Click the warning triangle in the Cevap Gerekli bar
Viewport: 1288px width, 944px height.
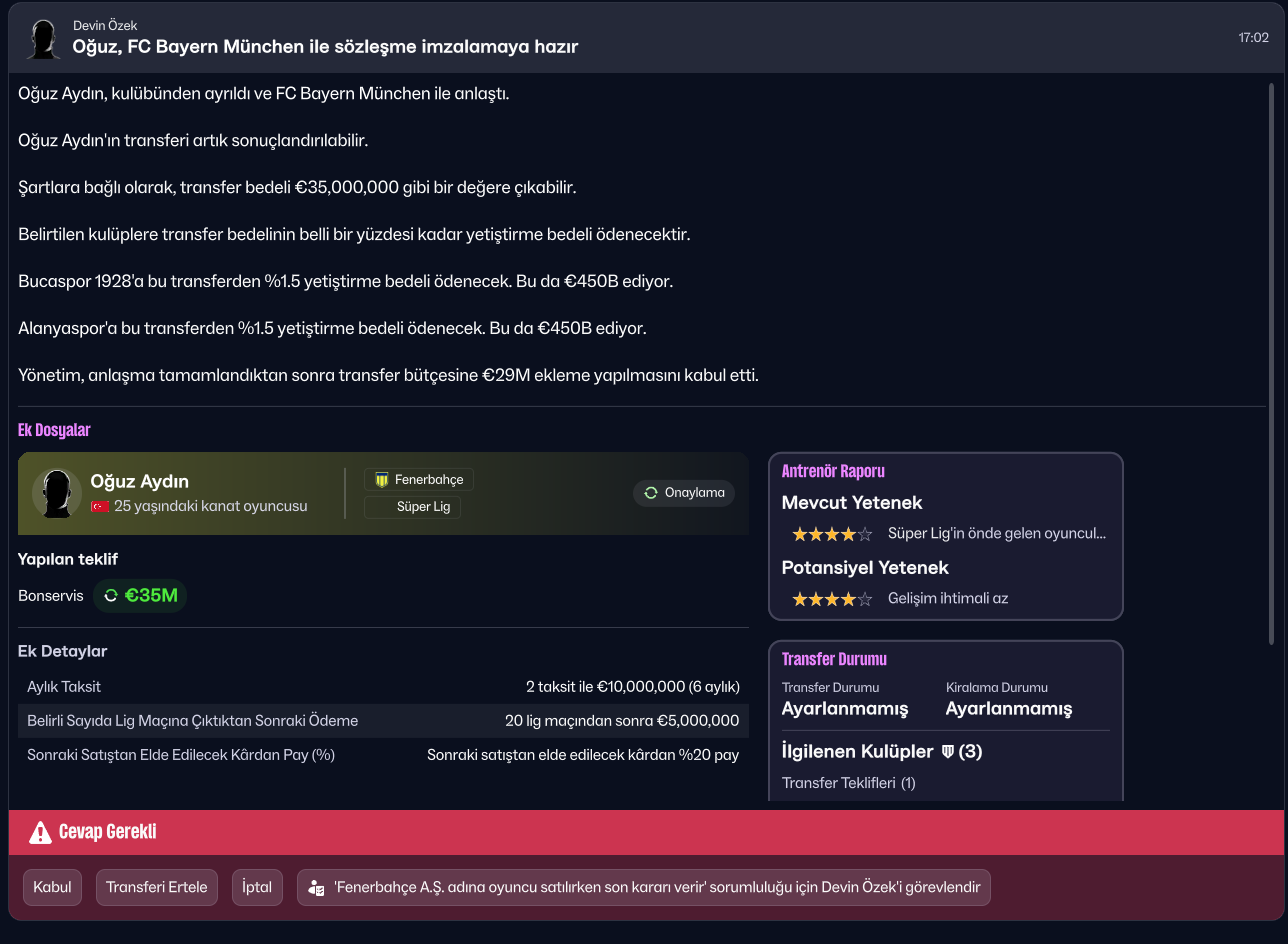pos(40,832)
